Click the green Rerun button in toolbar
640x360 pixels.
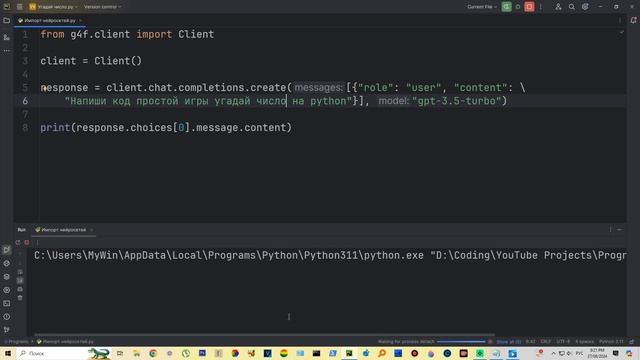click(x=507, y=7)
